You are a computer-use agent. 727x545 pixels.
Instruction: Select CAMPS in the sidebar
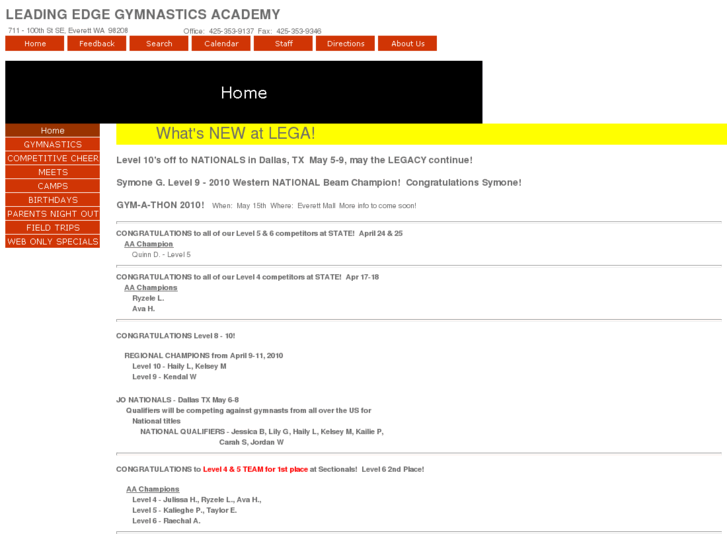[52, 186]
